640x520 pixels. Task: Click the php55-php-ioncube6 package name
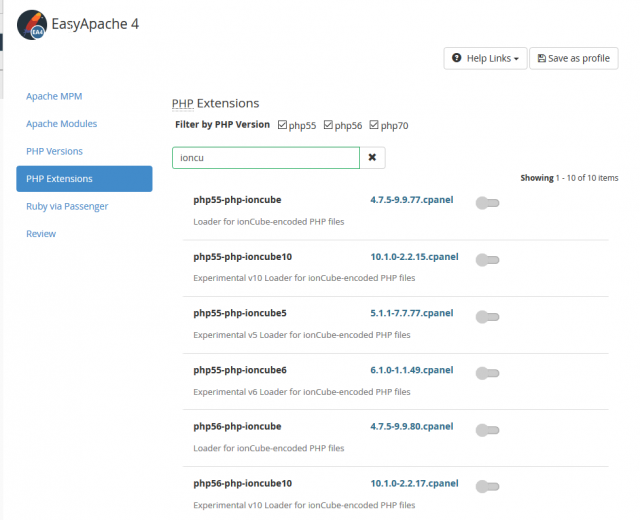pos(240,370)
